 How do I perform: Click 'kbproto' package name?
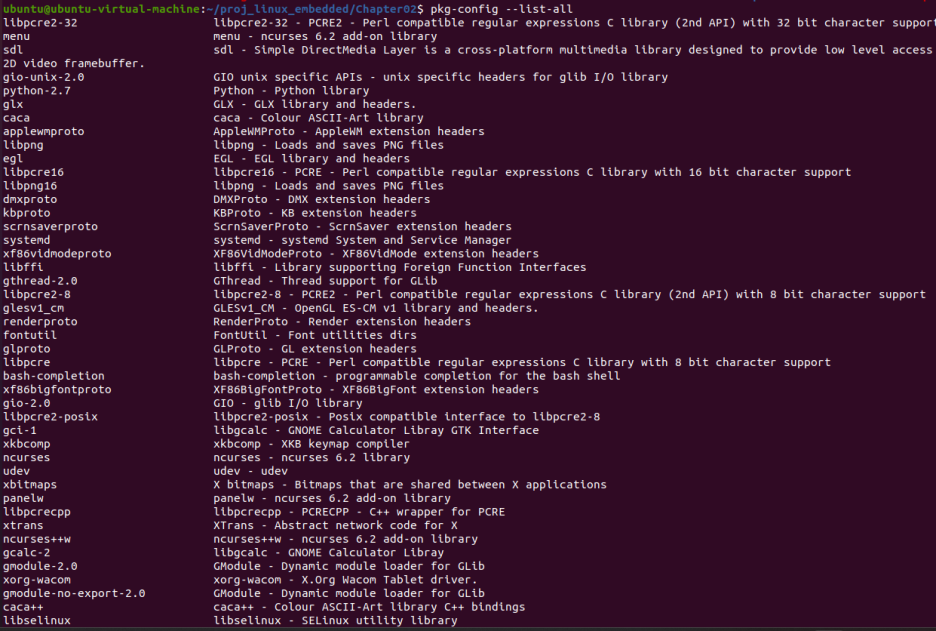point(27,213)
